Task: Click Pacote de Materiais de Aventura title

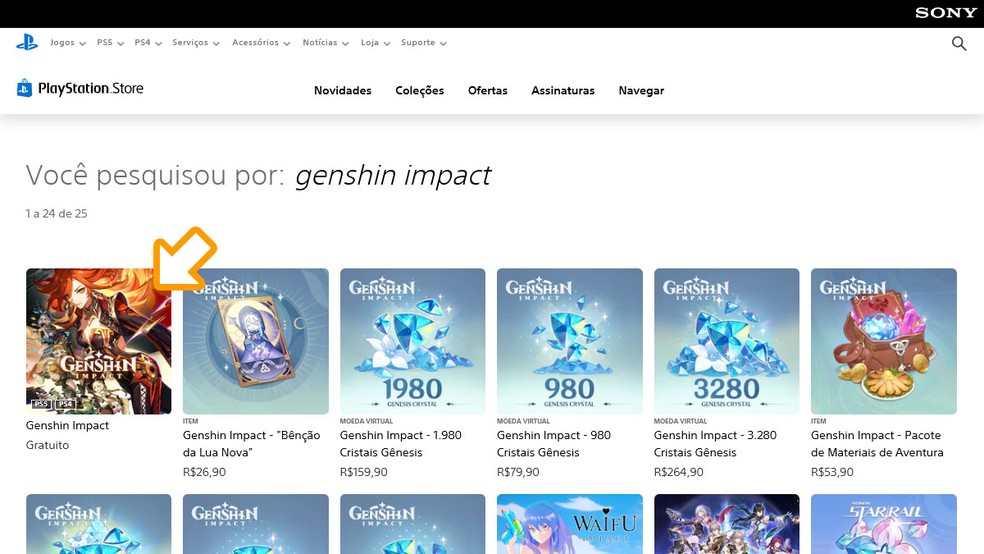Action: coord(877,444)
